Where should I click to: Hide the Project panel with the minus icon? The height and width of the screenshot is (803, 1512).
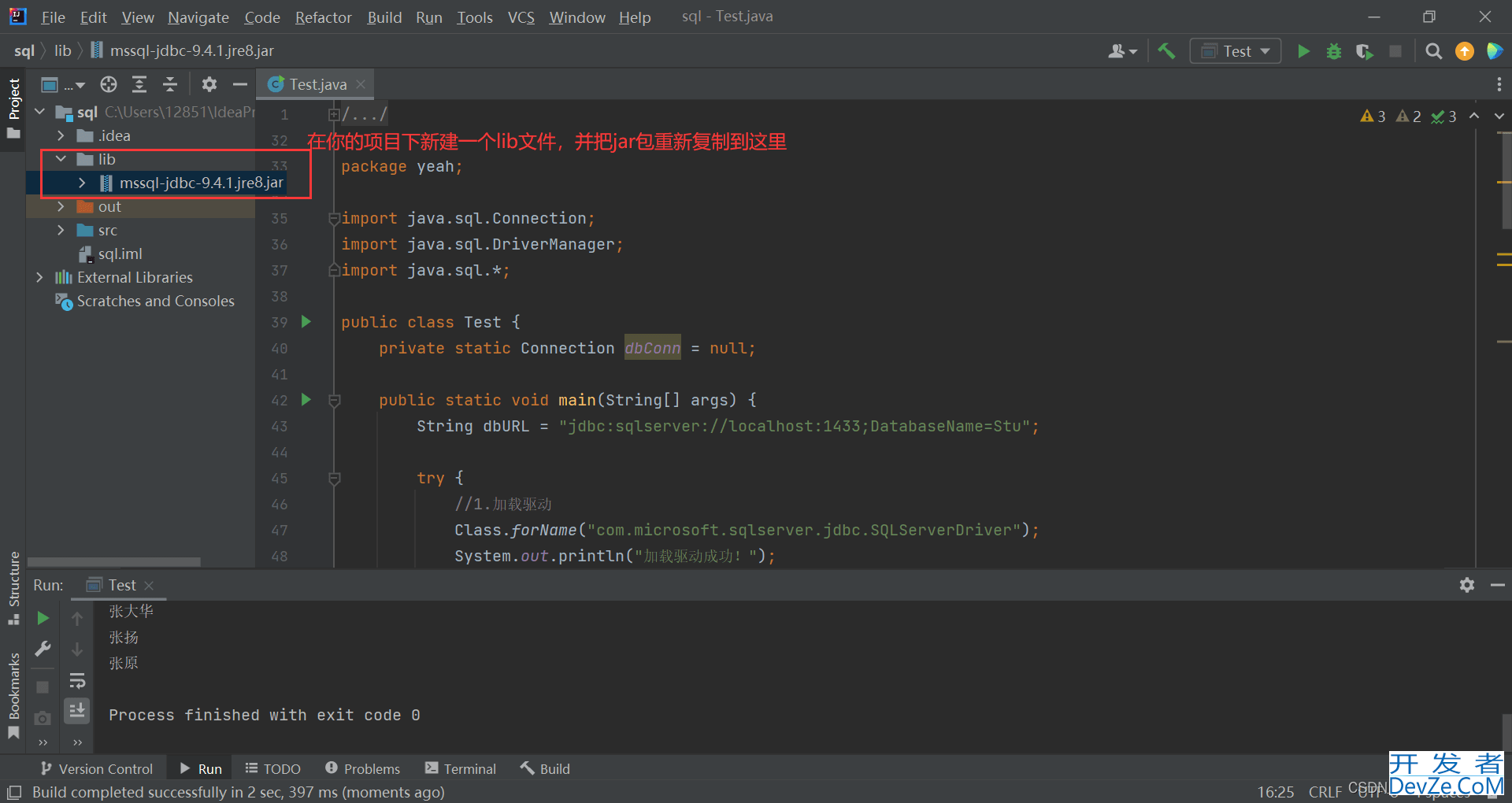coord(240,84)
